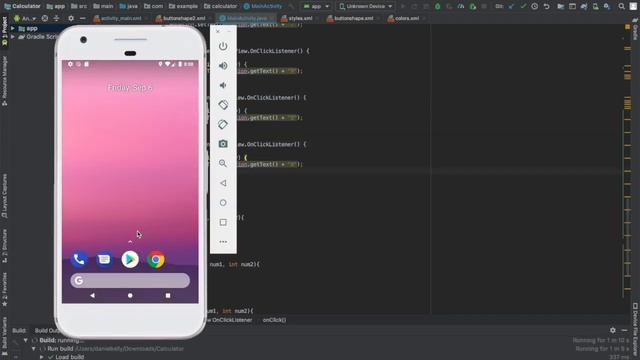
Task: Open the Play Store on the emulator
Action: (x=130, y=260)
